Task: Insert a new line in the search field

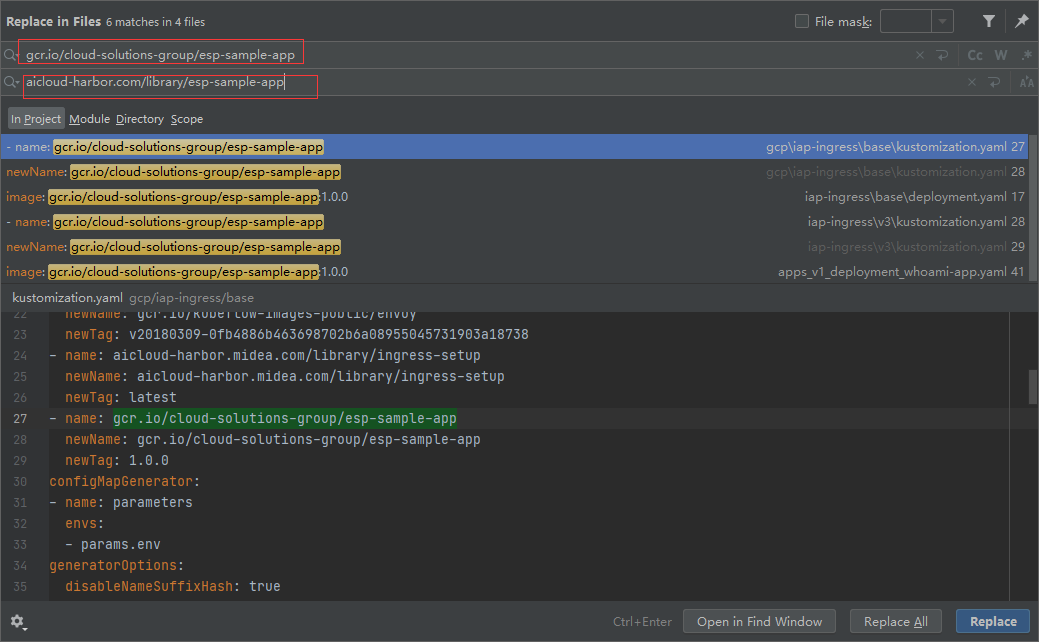Action: coord(942,55)
